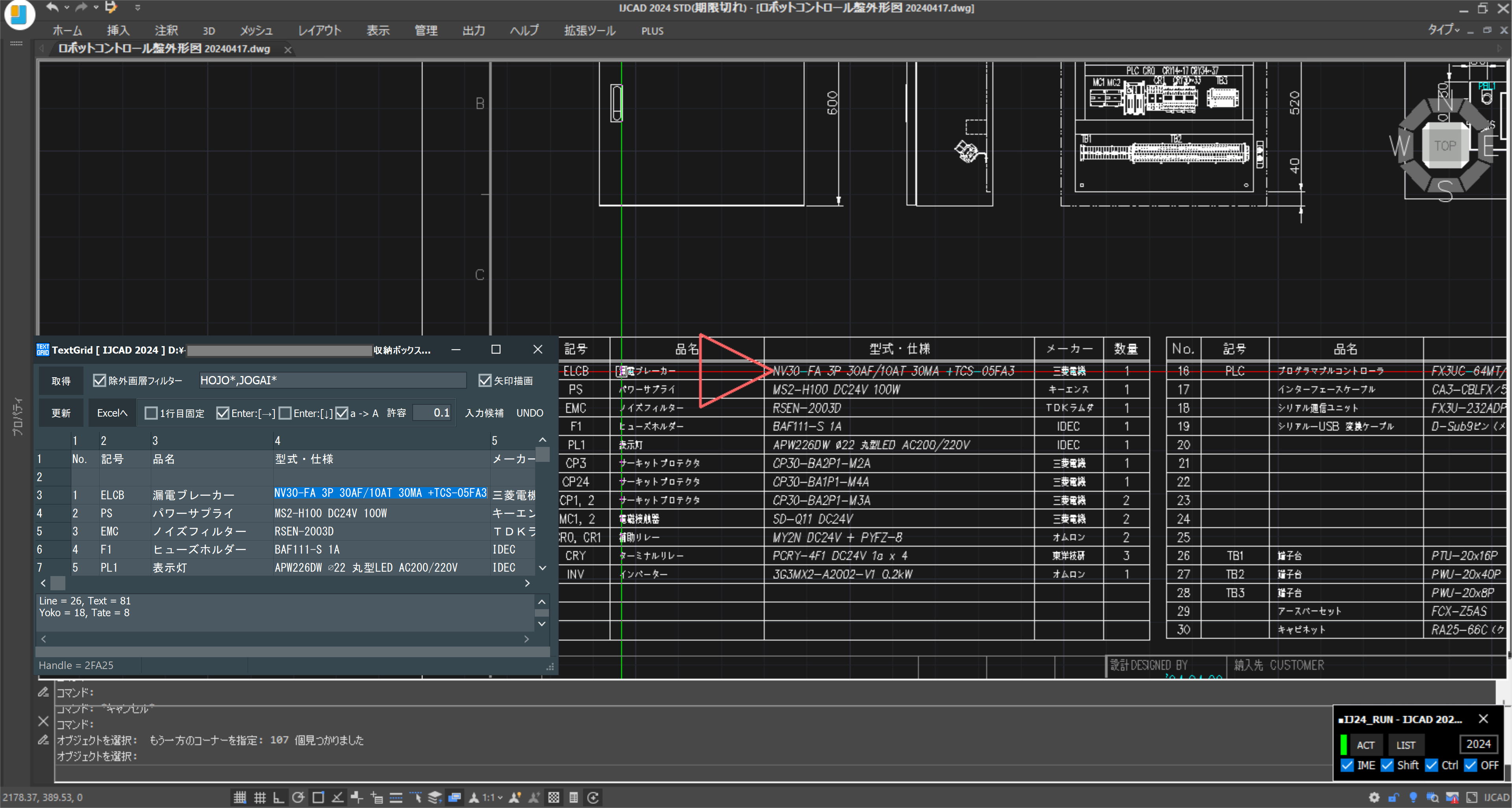This screenshot has height=808, width=1512.
Task: Toggle the 除外画層フィルター checkbox
Action: click(x=99, y=381)
